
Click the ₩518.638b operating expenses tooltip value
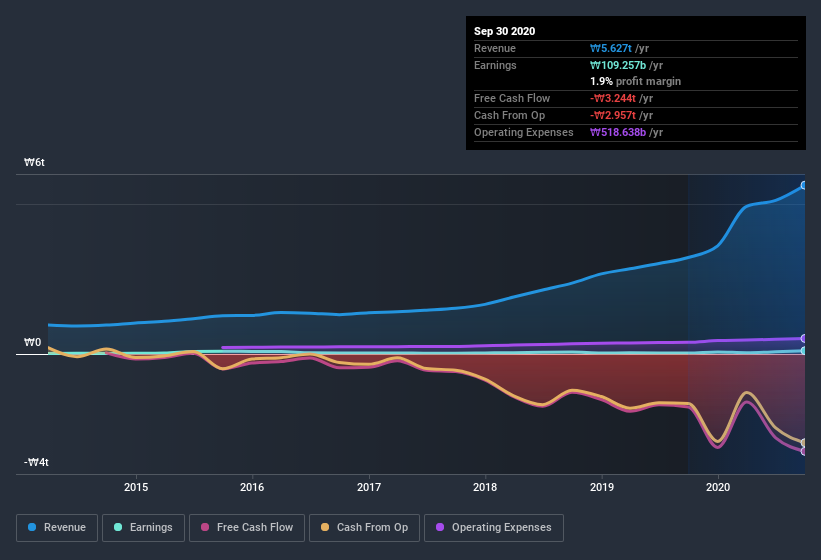(x=623, y=132)
